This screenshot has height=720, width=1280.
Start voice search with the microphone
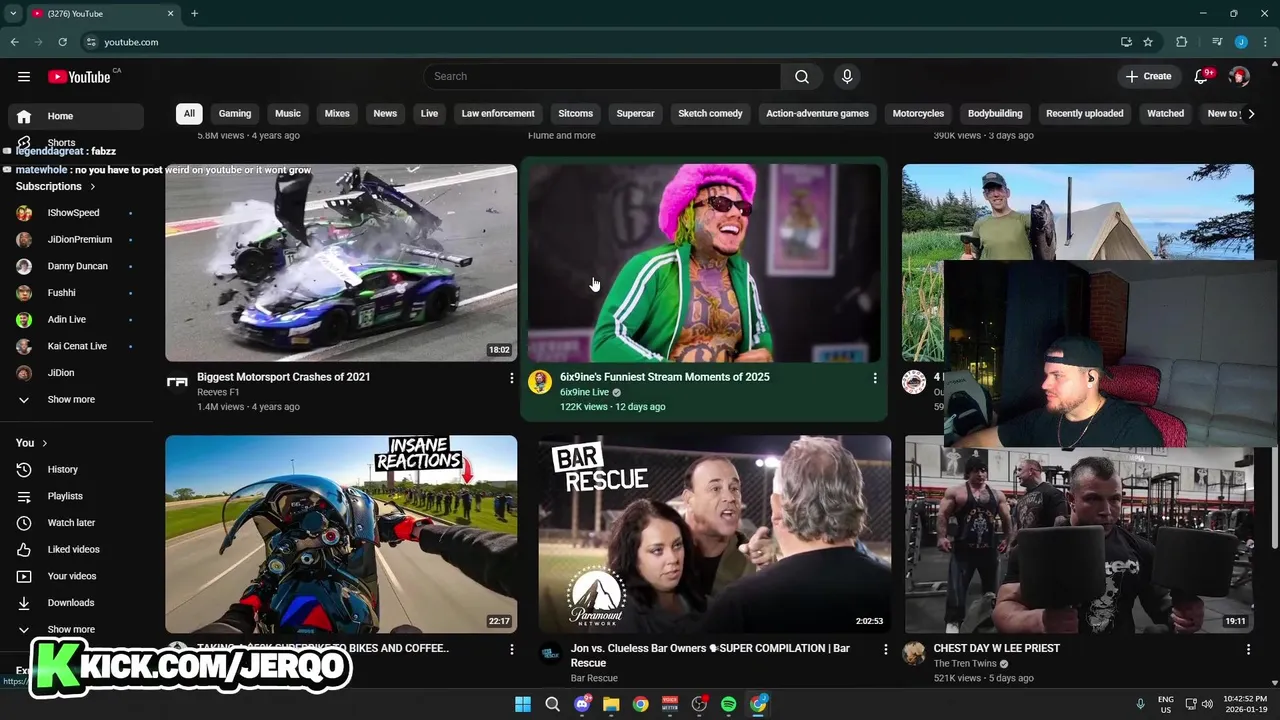point(847,77)
